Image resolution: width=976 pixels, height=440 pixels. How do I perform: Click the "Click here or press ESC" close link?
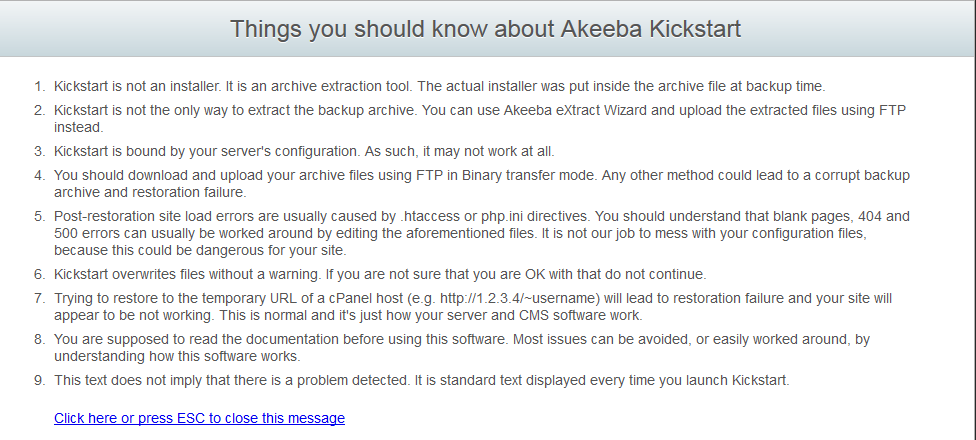click(x=199, y=418)
